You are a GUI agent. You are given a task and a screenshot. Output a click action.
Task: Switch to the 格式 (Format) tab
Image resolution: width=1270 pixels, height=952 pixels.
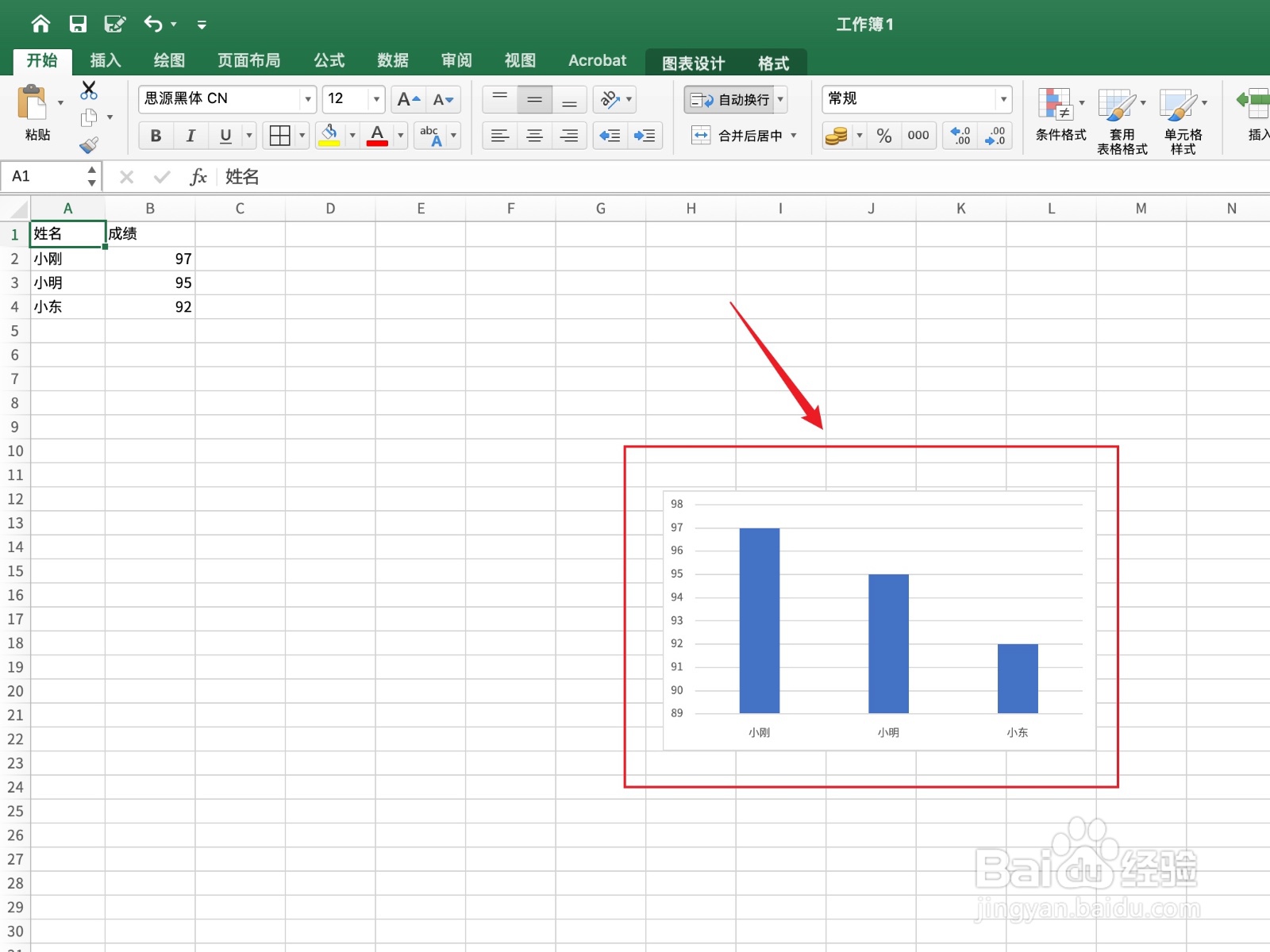773,63
